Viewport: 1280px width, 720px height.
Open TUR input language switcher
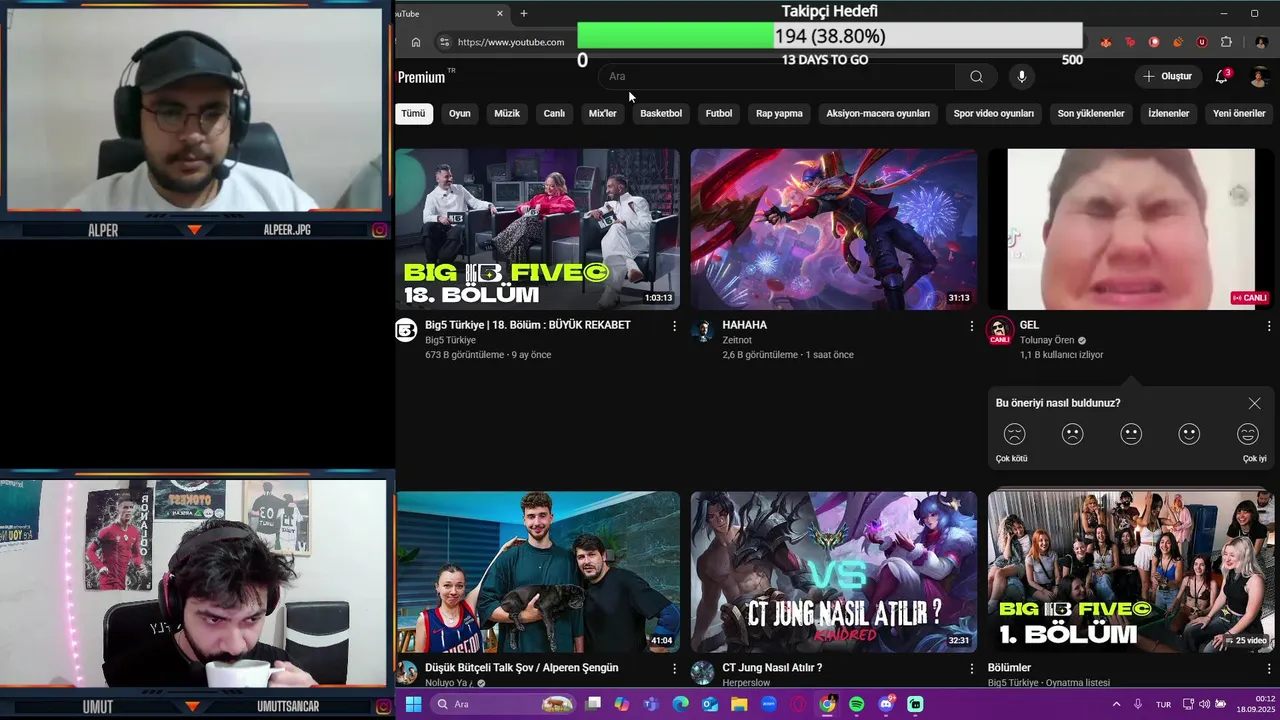(x=1163, y=704)
